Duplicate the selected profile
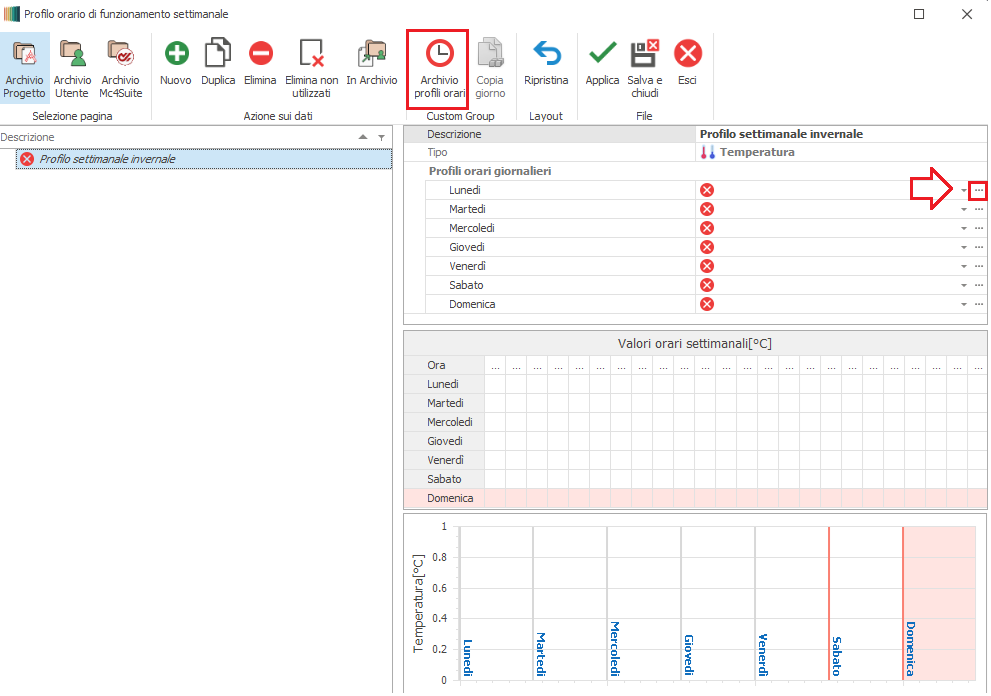 (218, 64)
